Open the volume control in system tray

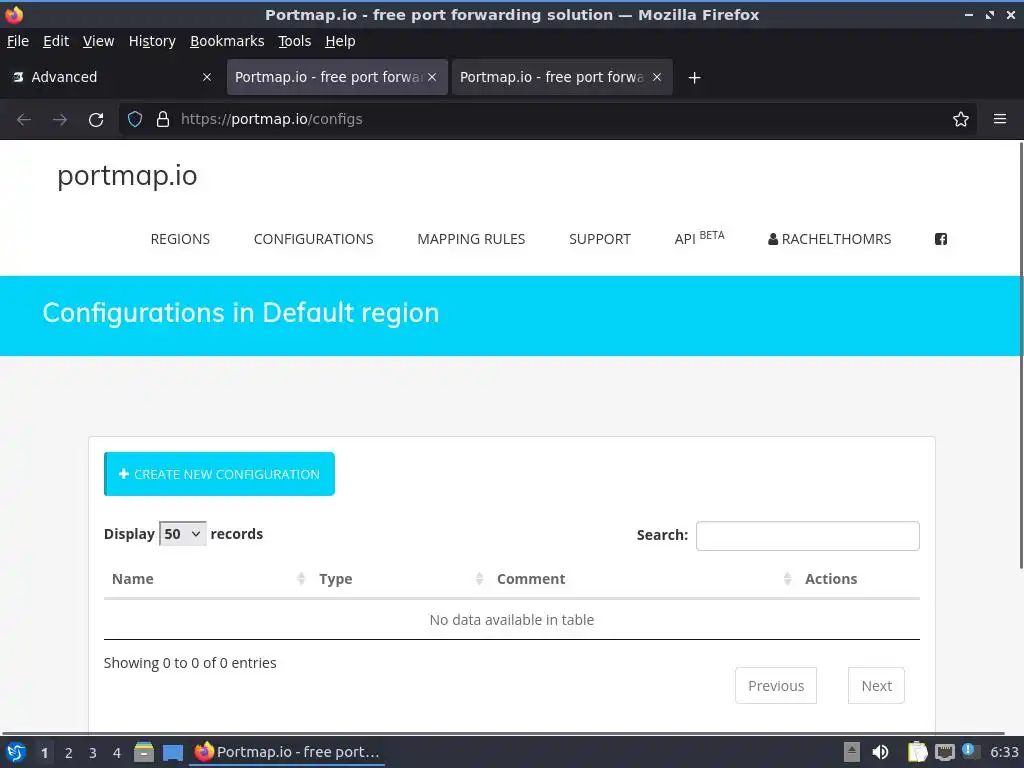click(x=880, y=752)
